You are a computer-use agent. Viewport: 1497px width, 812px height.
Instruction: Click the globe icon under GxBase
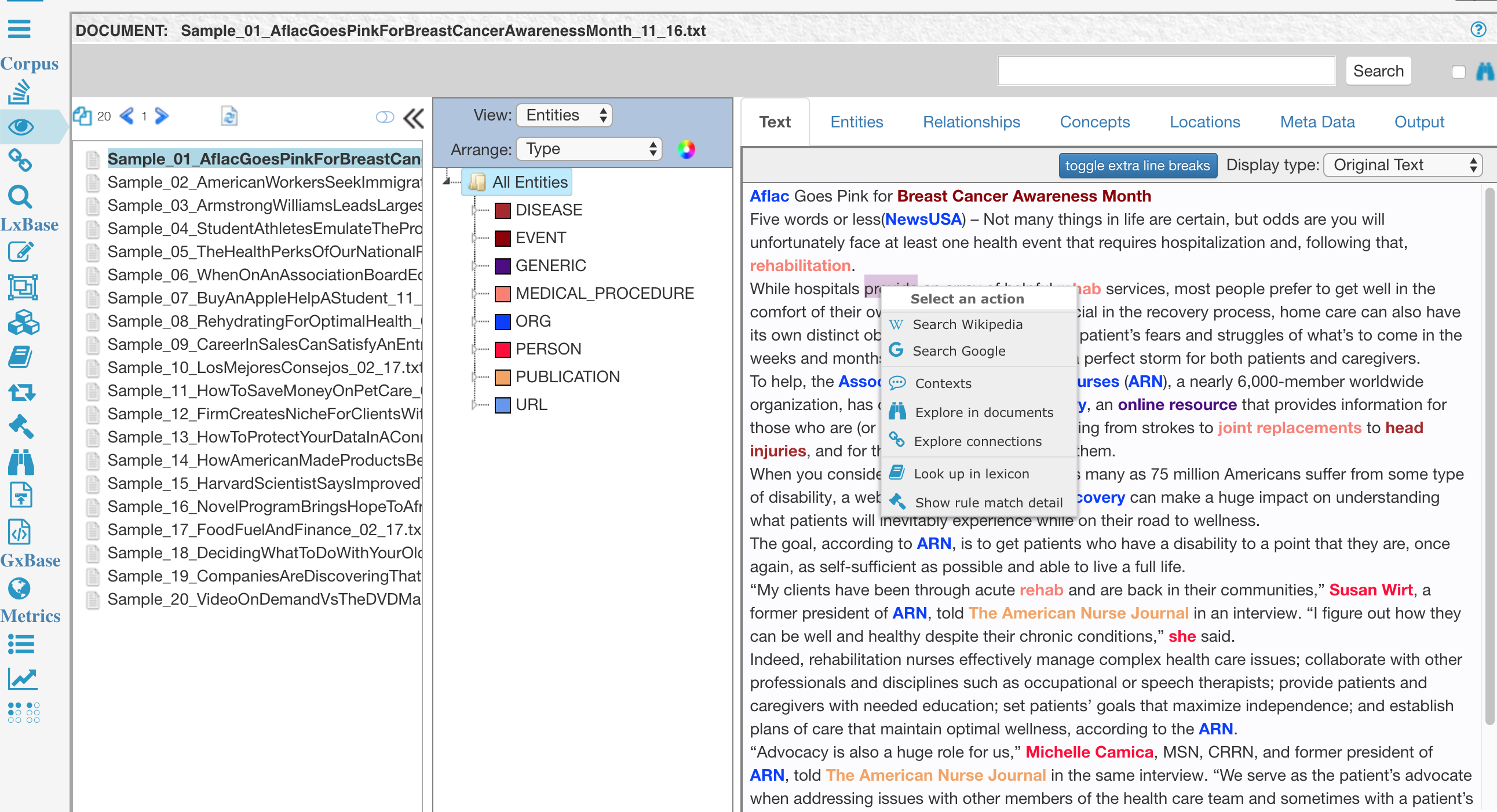click(x=19, y=588)
